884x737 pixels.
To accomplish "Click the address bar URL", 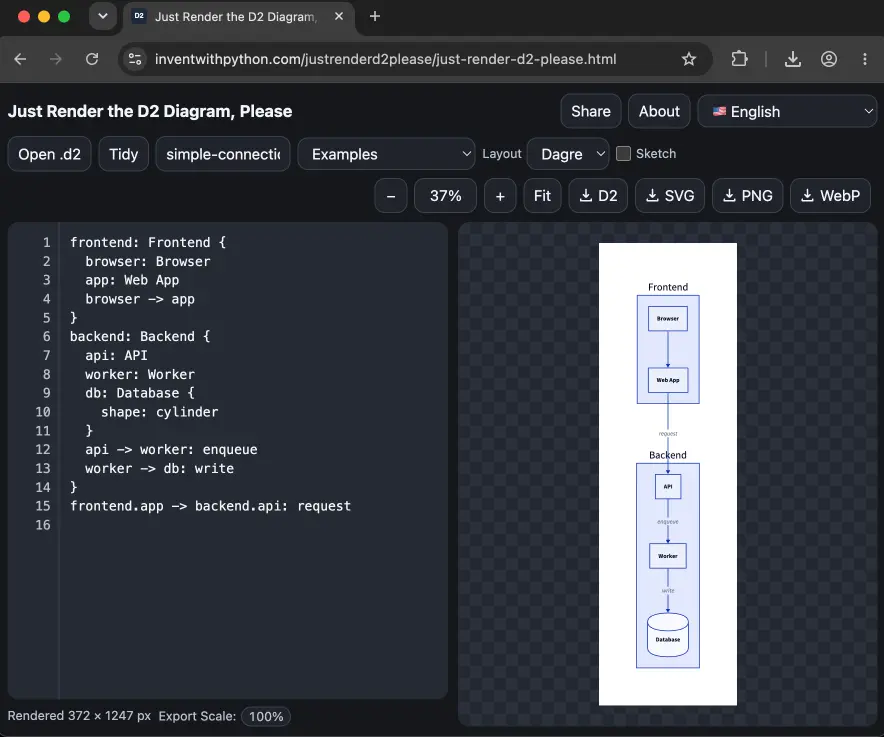I will tap(386, 59).
